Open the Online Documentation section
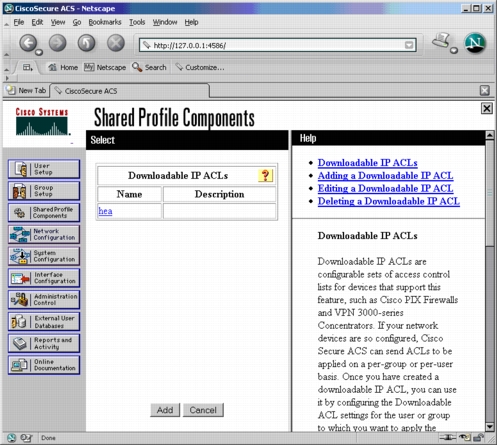The width and height of the screenshot is (499, 447). point(44,365)
